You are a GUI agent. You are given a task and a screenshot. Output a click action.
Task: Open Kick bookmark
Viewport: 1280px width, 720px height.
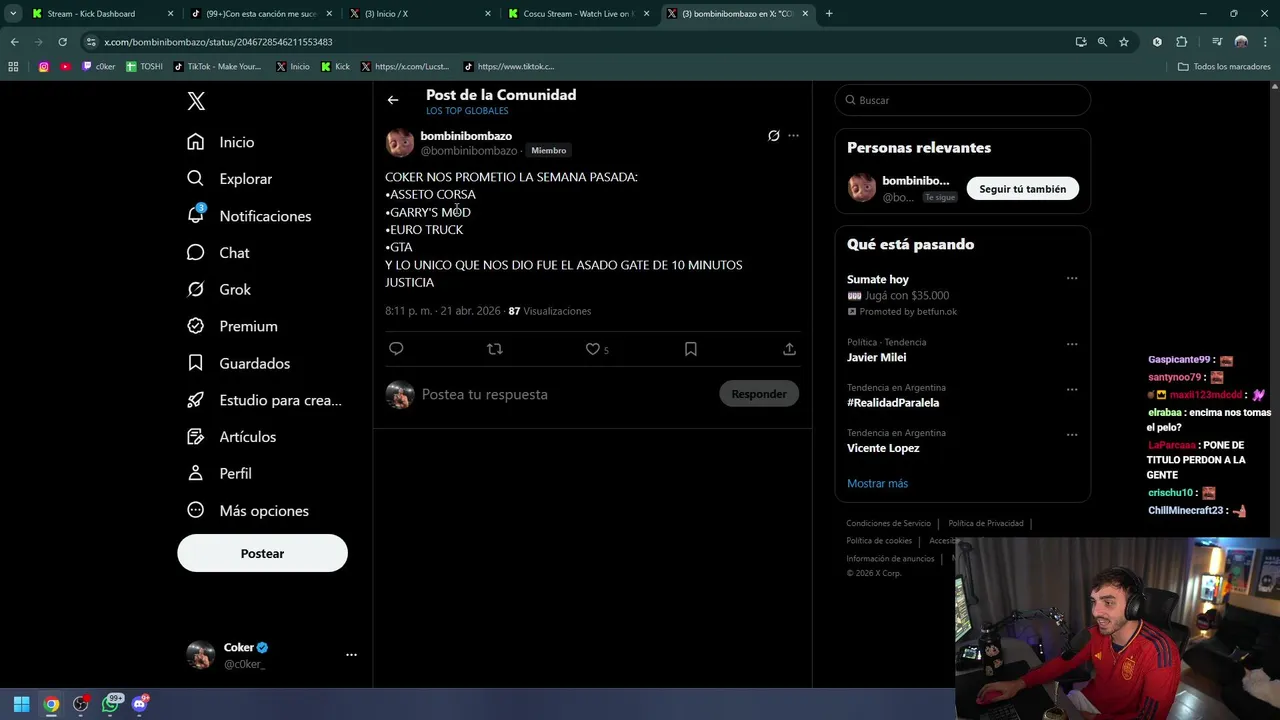click(336, 67)
